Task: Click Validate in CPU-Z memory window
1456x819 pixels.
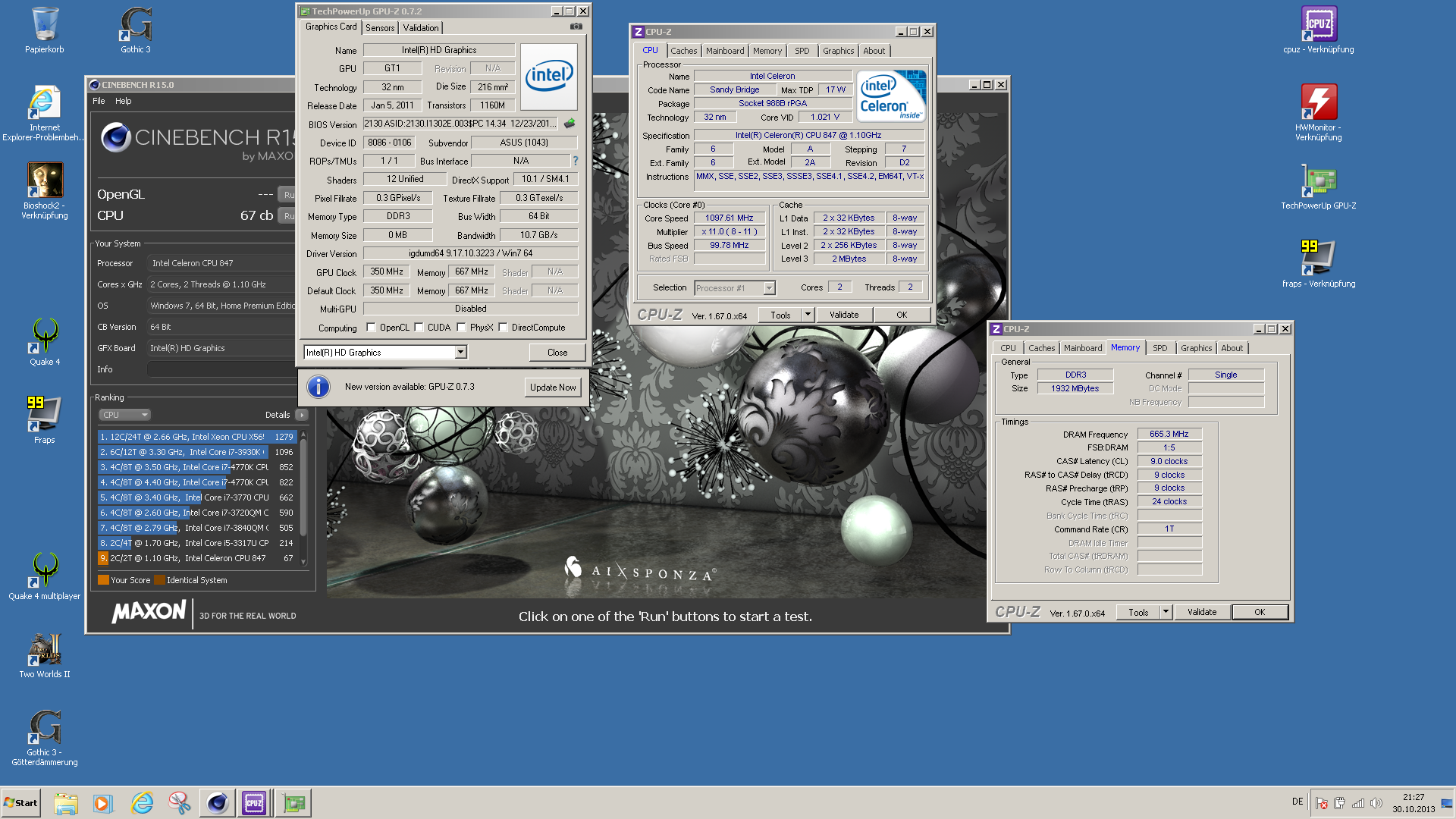Action: click(1202, 612)
